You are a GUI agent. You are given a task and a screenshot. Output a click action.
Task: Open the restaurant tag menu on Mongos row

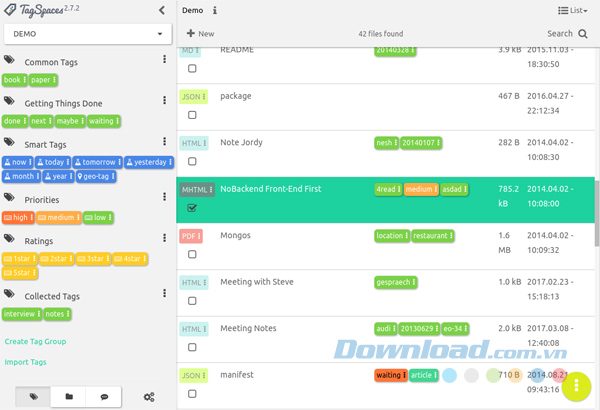pos(451,236)
